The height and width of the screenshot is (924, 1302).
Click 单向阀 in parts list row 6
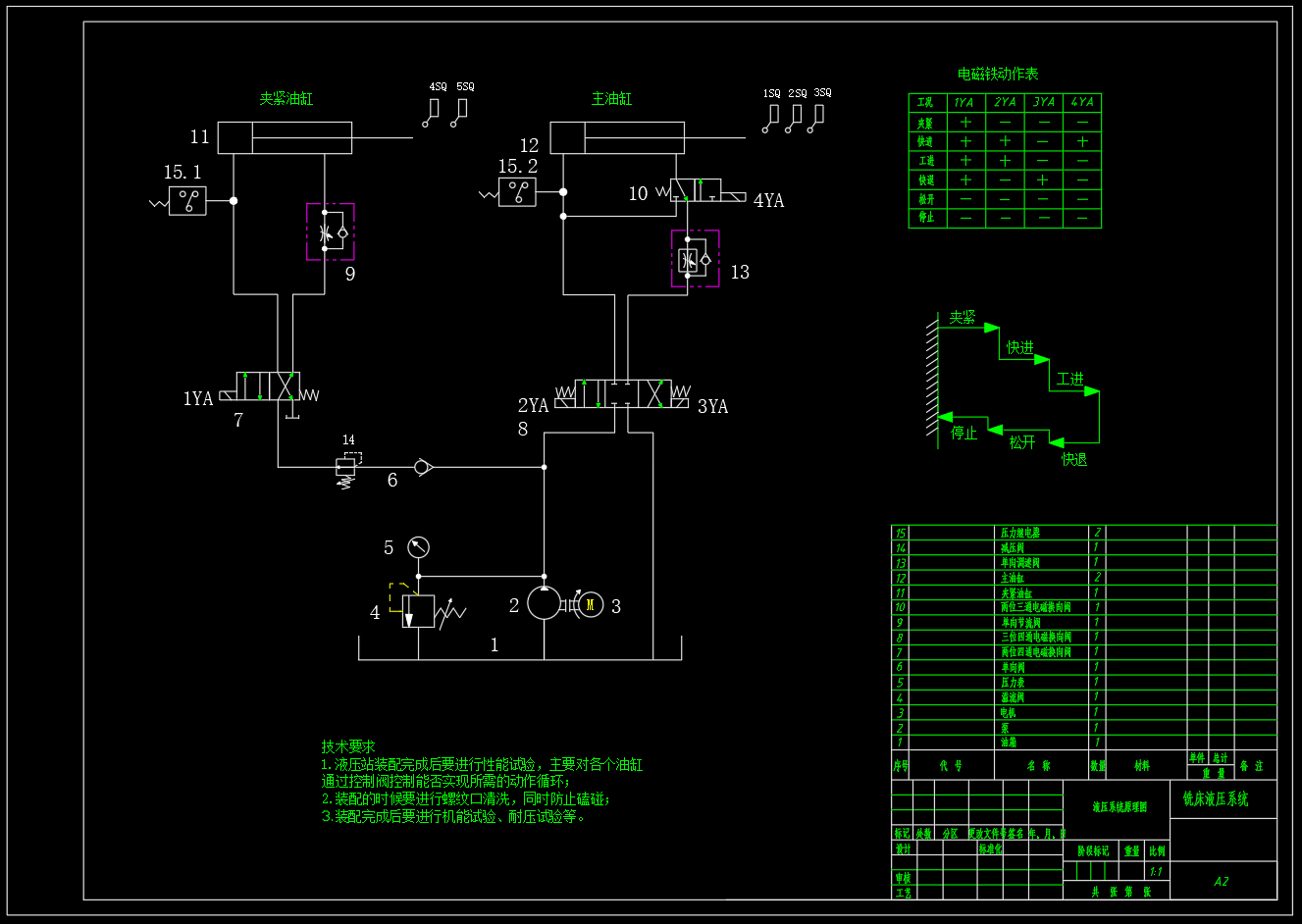[1013, 667]
